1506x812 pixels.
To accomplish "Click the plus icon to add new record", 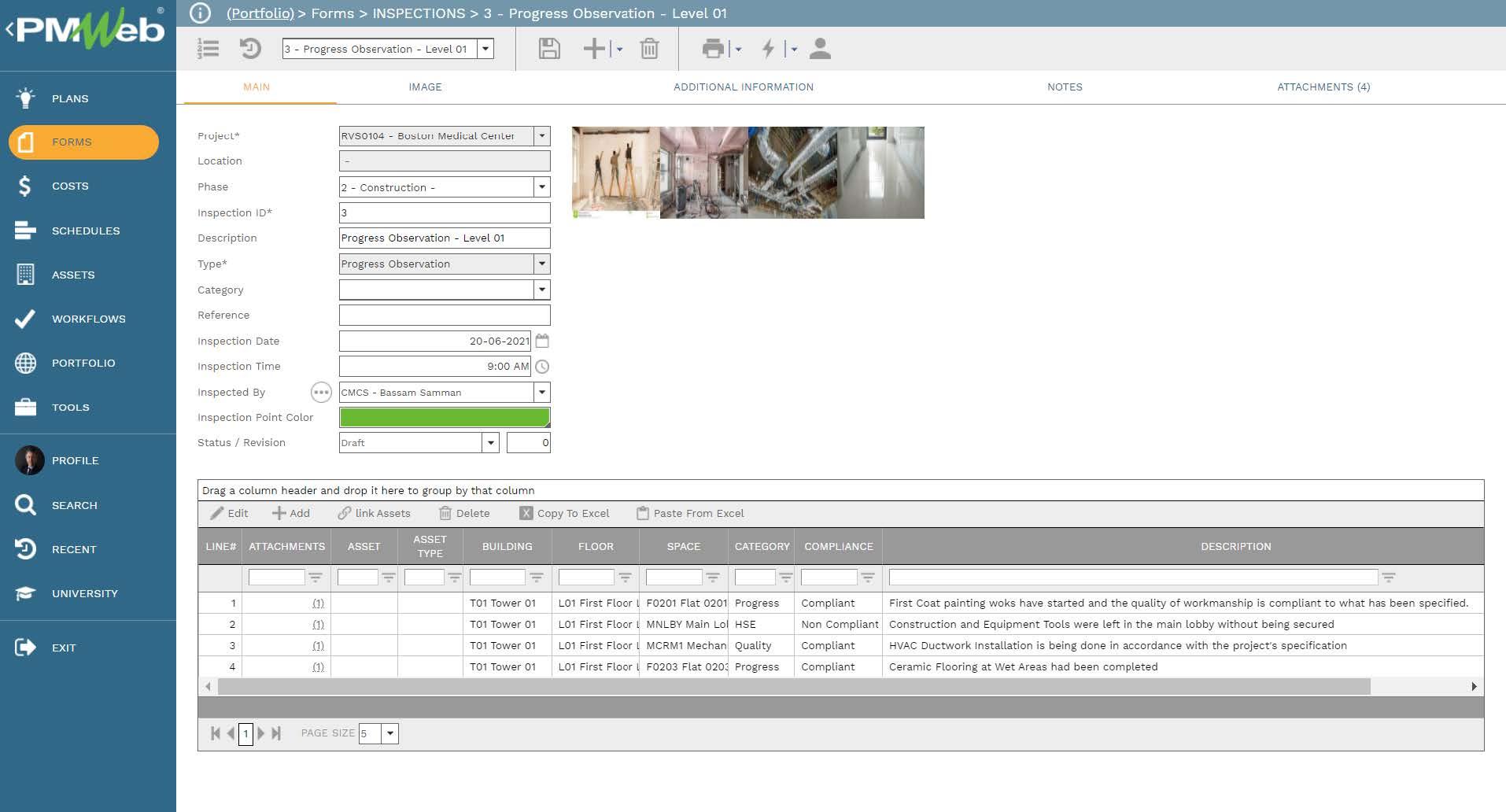I will pyautogui.click(x=594, y=49).
